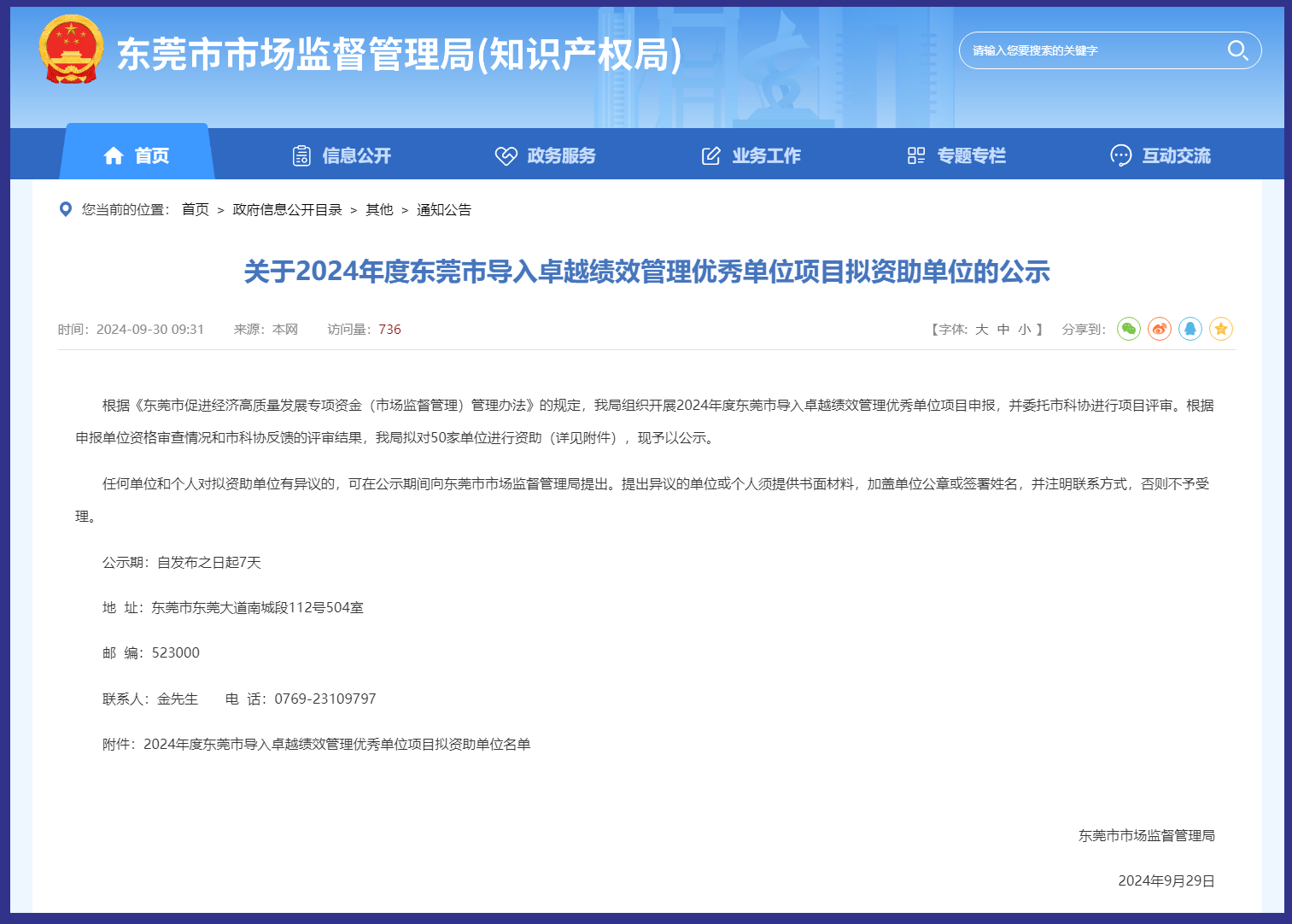The image size is (1292, 924).
Task: Share to Qzone star icon
Action: (x=1221, y=329)
